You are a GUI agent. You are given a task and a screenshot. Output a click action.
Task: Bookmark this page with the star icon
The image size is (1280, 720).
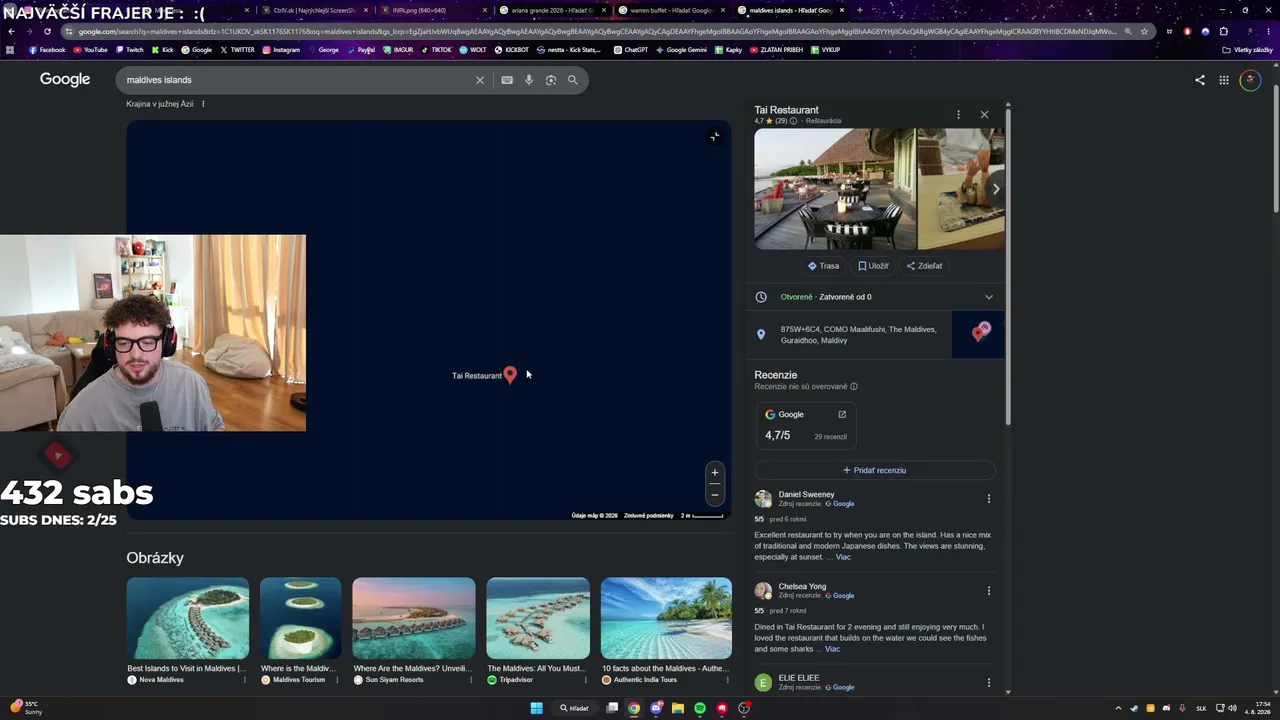tap(1144, 31)
